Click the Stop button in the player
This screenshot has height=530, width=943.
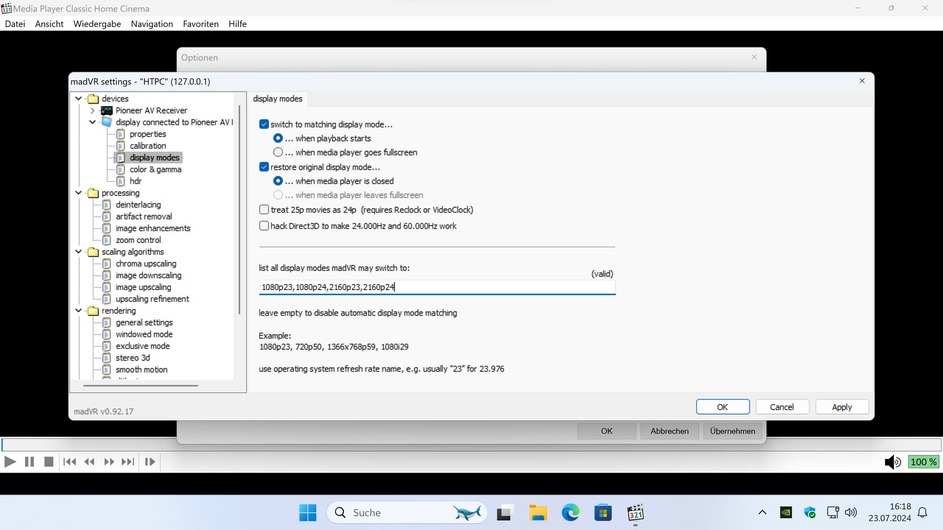click(x=49, y=462)
